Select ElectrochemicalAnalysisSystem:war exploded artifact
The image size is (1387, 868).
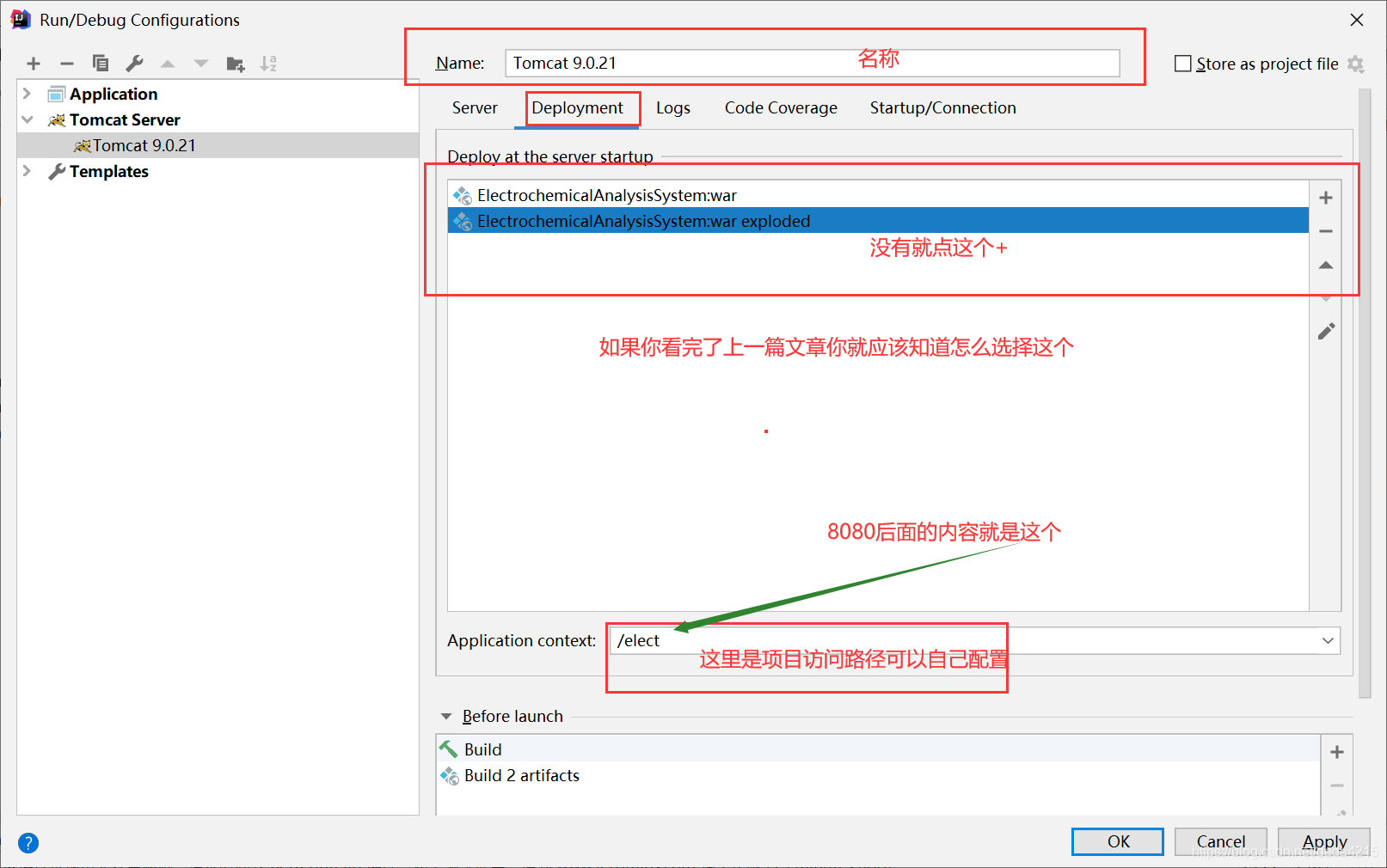(x=878, y=221)
